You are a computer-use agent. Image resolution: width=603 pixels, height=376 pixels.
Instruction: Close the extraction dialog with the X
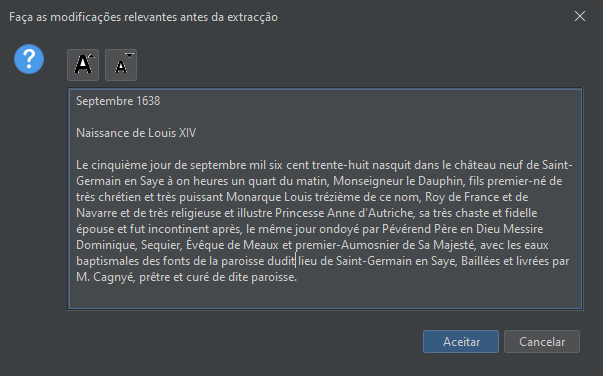[x=580, y=16]
